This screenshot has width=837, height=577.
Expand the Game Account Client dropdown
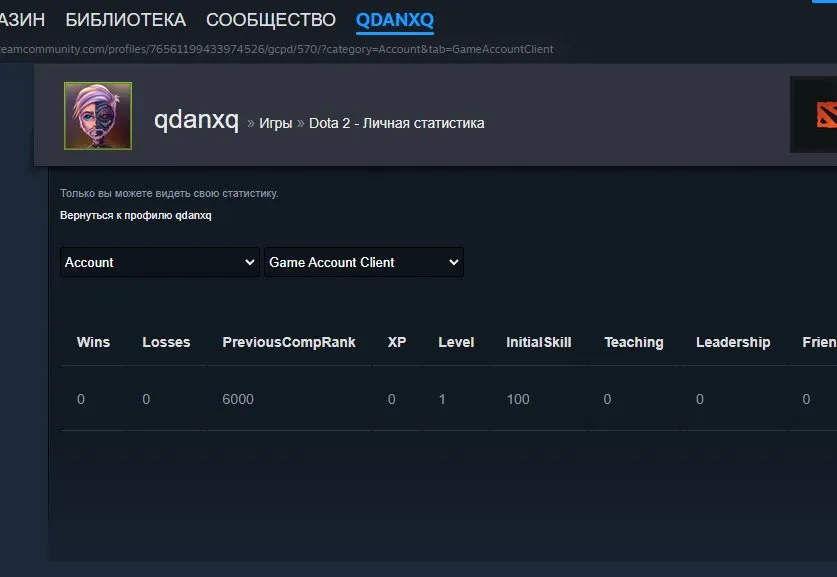tap(364, 262)
